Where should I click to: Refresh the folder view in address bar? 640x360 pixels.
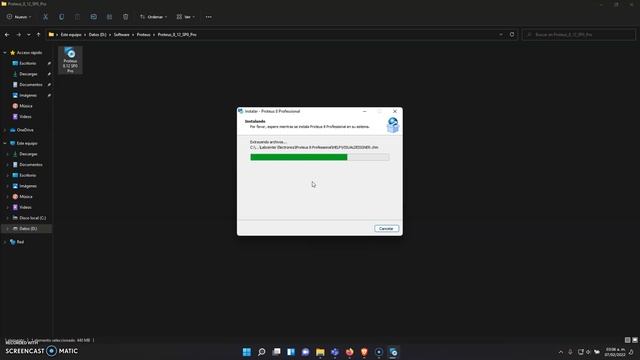512,35
